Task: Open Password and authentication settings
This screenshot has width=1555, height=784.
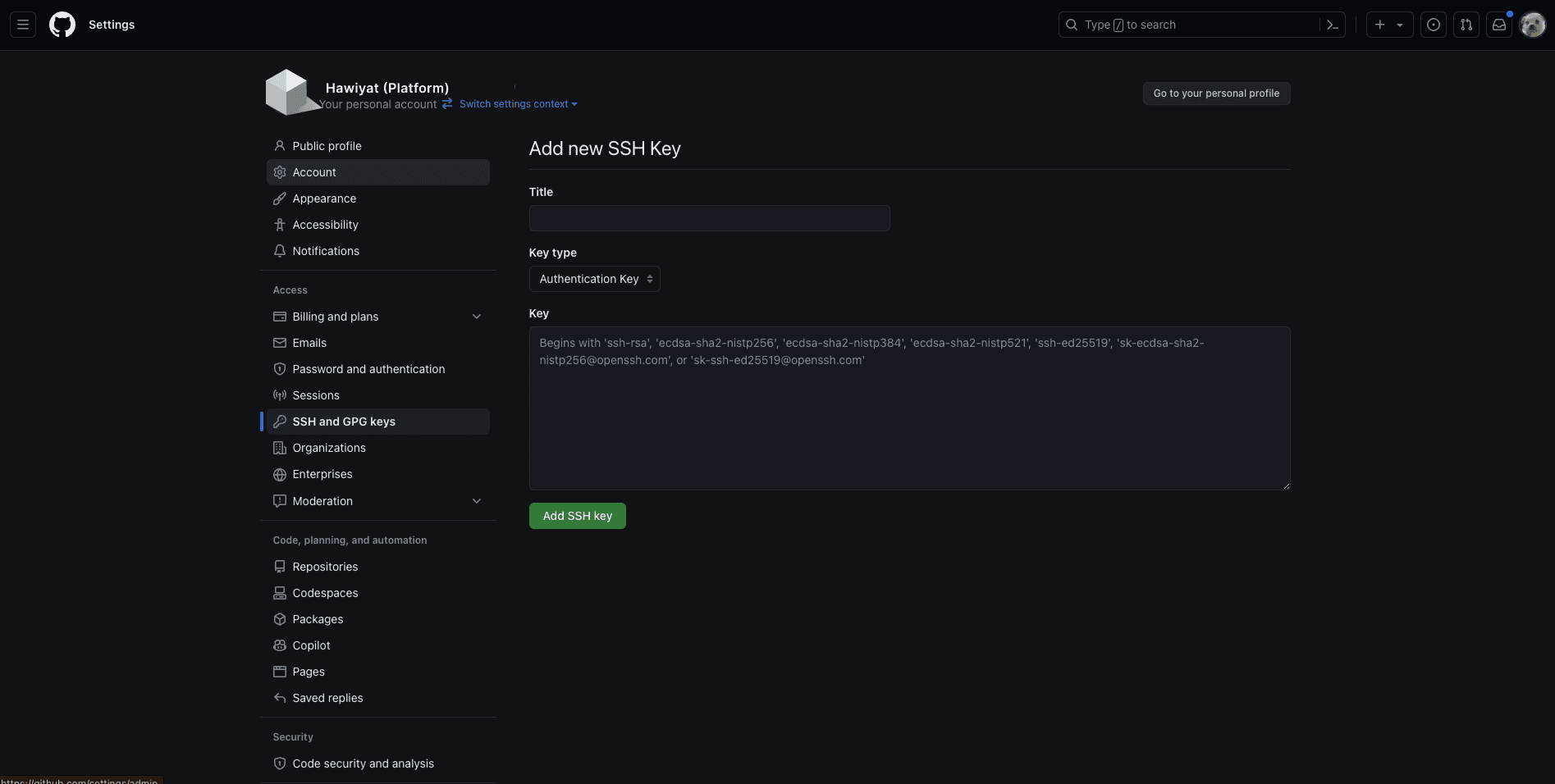Action: click(x=368, y=369)
